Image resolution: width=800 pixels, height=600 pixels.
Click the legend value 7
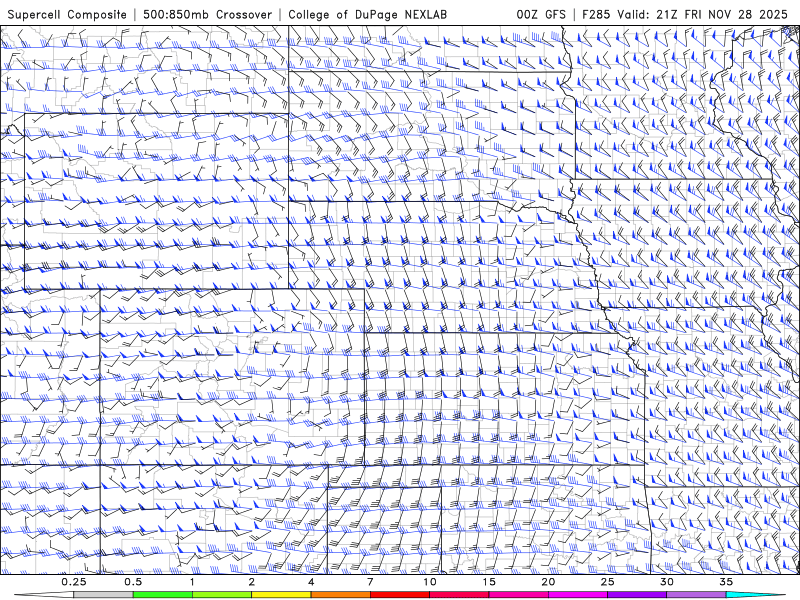(x=370, y=582)
